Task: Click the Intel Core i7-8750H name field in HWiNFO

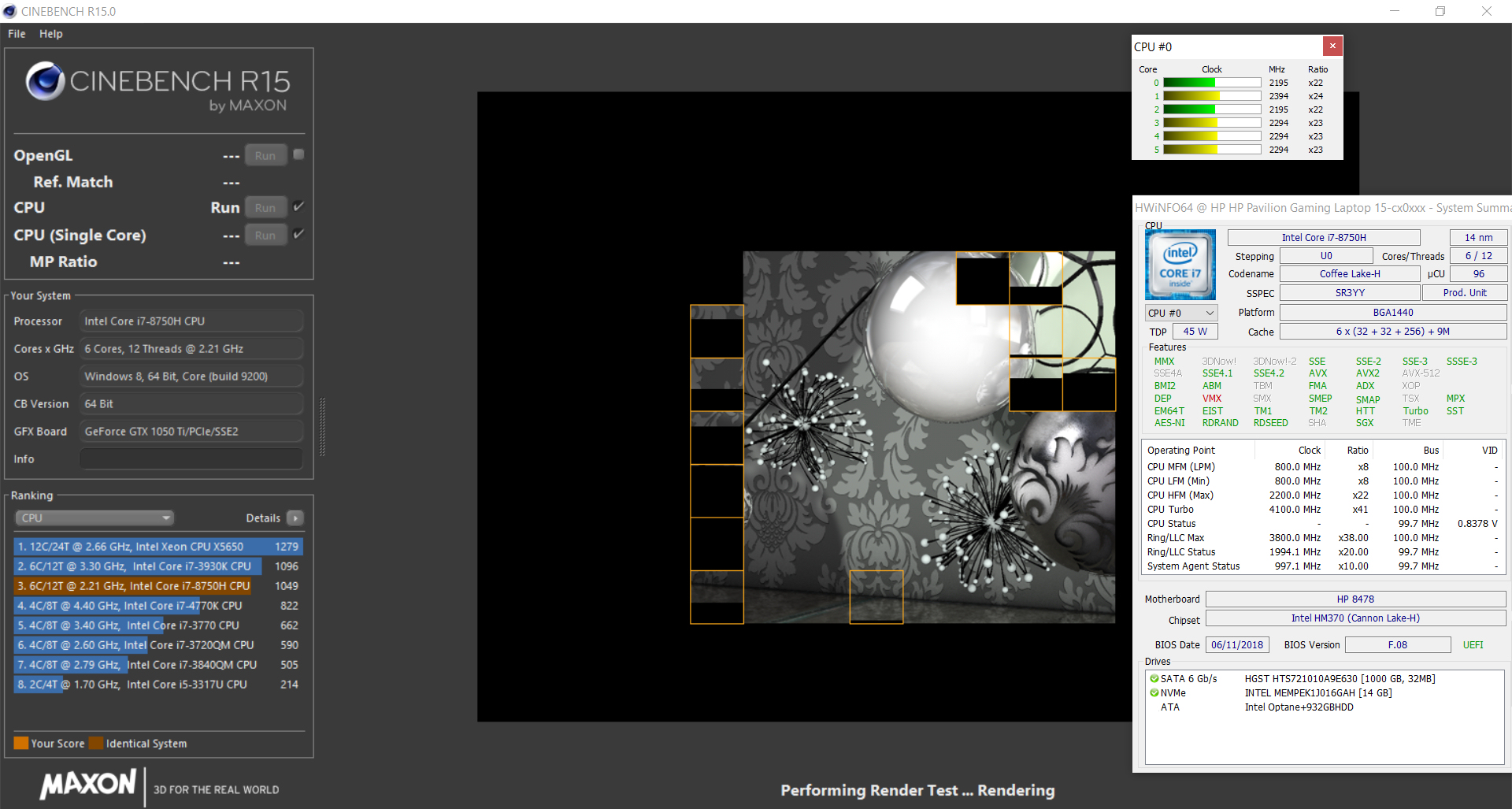Action: coord(1324,238)
